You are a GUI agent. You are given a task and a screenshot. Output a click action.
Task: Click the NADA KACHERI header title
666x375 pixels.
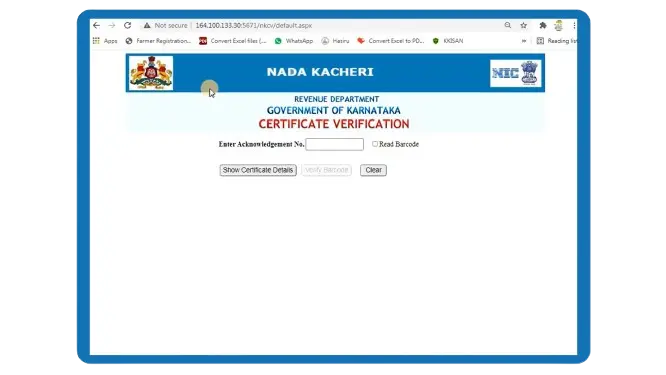tap(320, 72)
